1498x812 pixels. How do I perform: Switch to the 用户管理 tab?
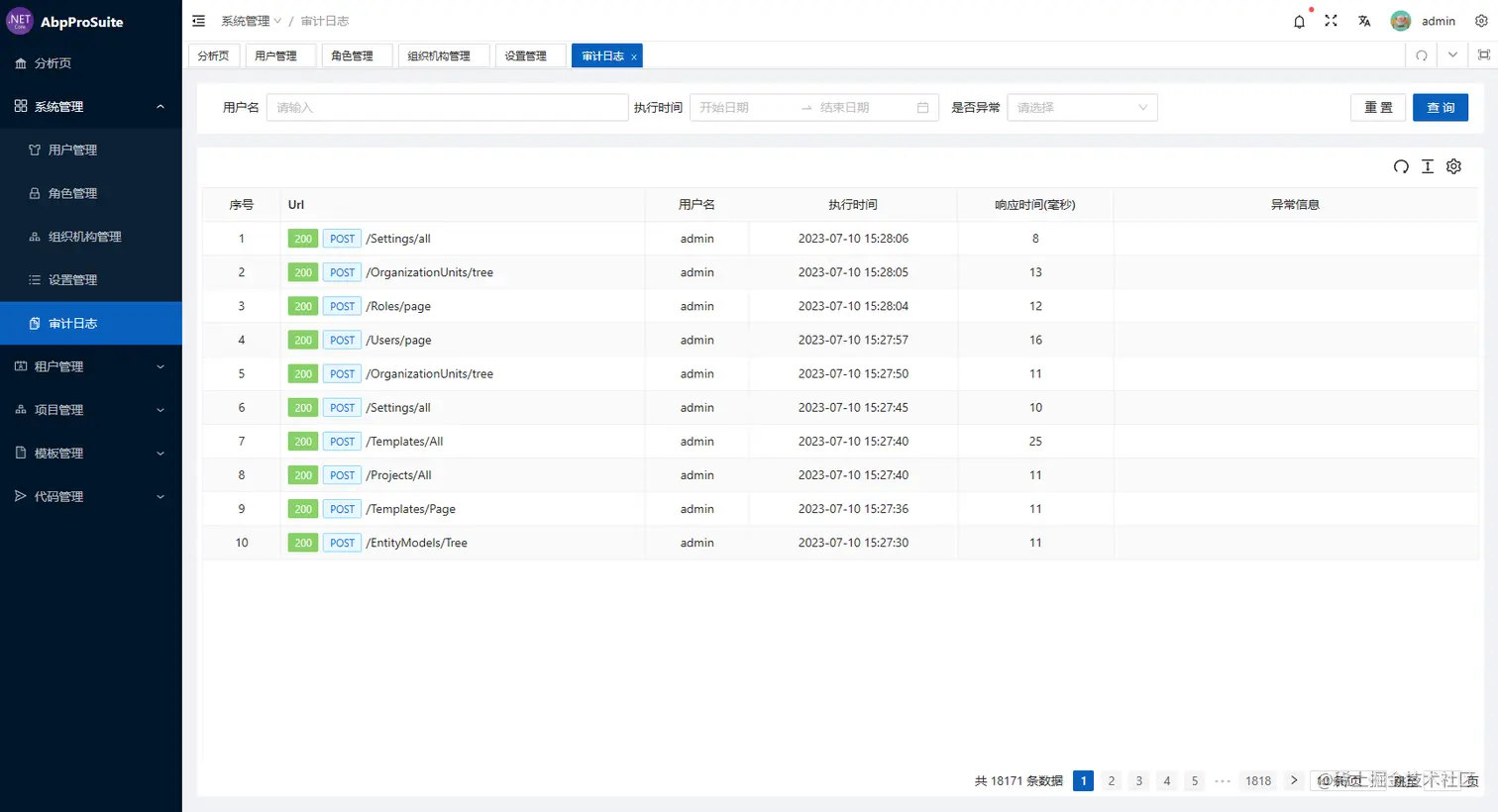coord(280,55)
